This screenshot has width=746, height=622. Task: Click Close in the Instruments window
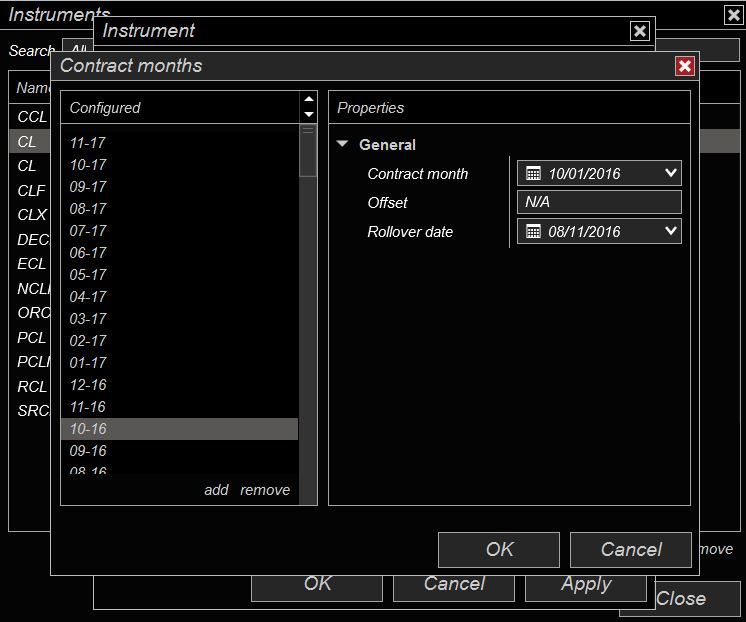680,599
